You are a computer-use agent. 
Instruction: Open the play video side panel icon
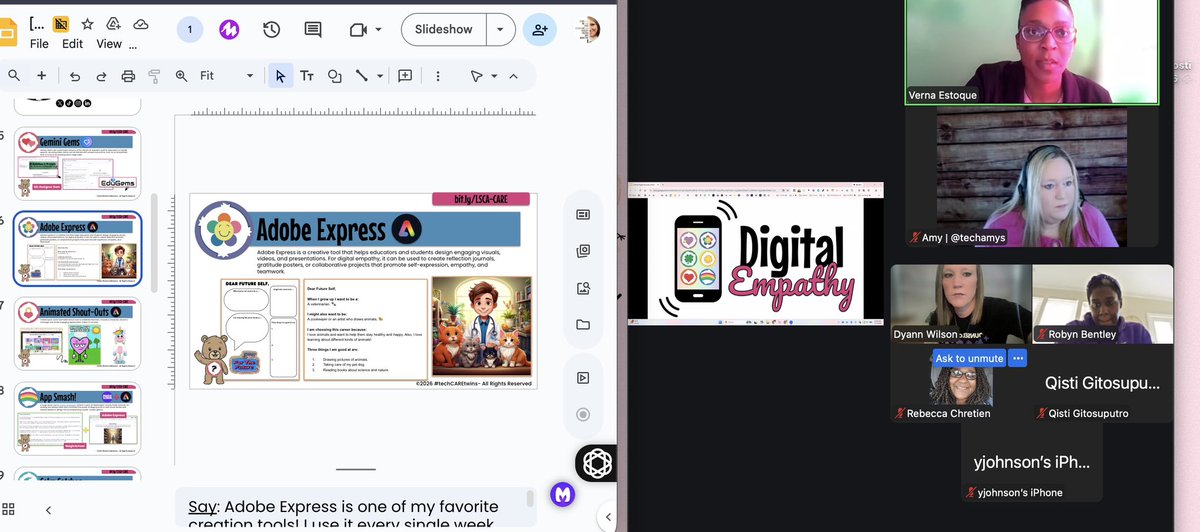(x=583, y=378)
